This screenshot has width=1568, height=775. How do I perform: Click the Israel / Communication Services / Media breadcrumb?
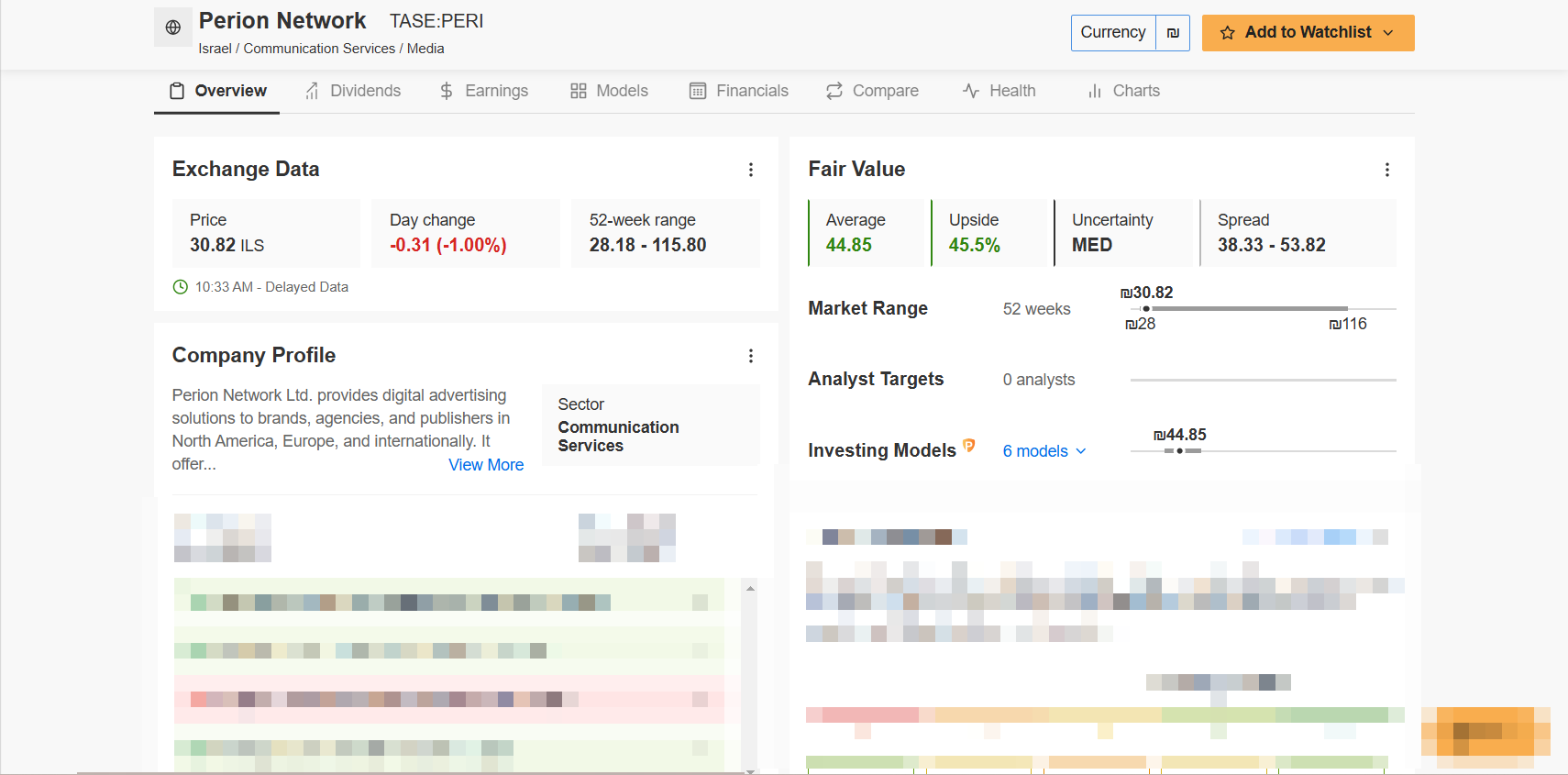coord(321,49)
